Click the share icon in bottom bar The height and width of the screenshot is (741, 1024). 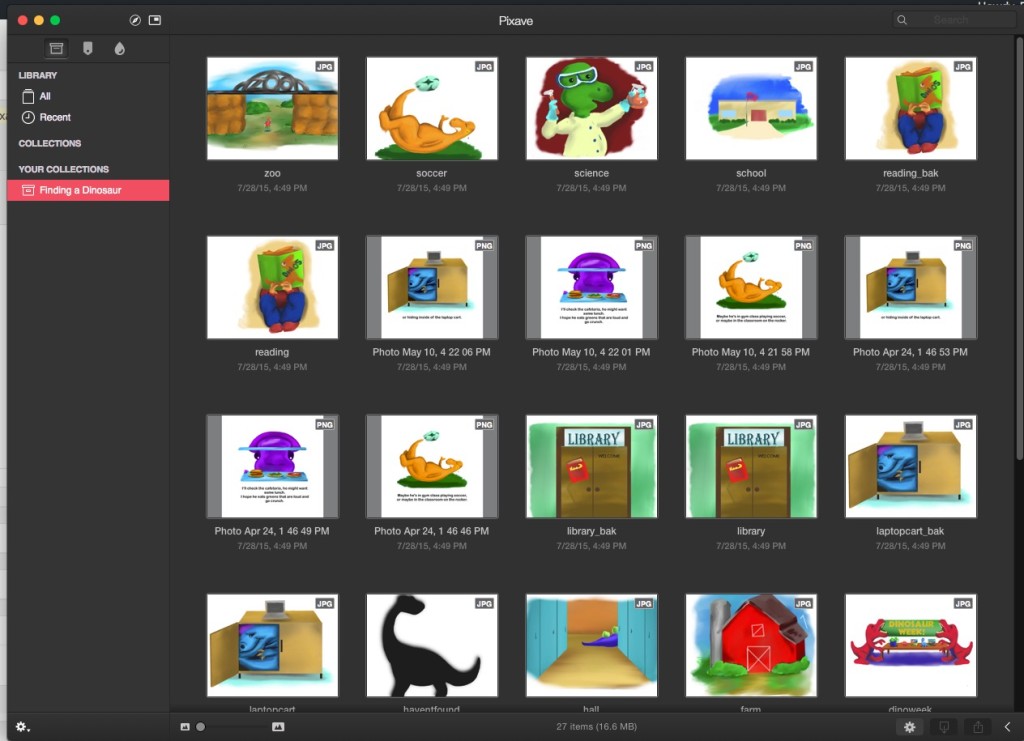tap(978, 727)
